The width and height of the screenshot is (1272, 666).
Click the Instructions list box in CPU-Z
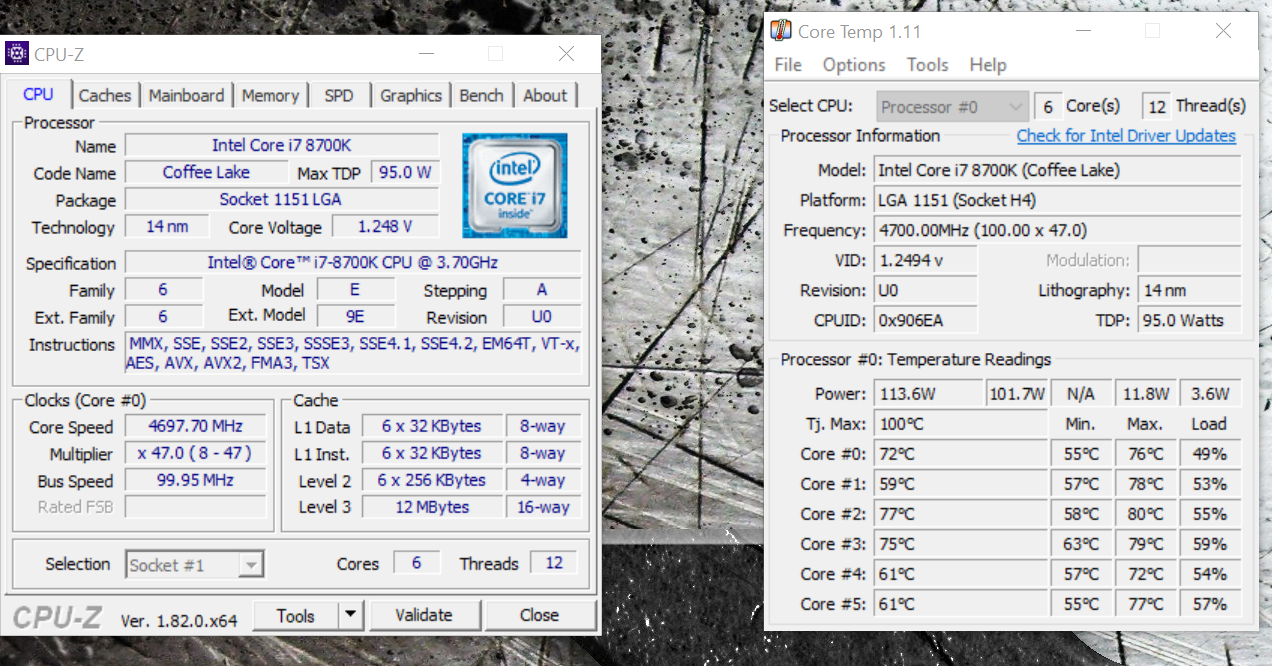[353, 354]
